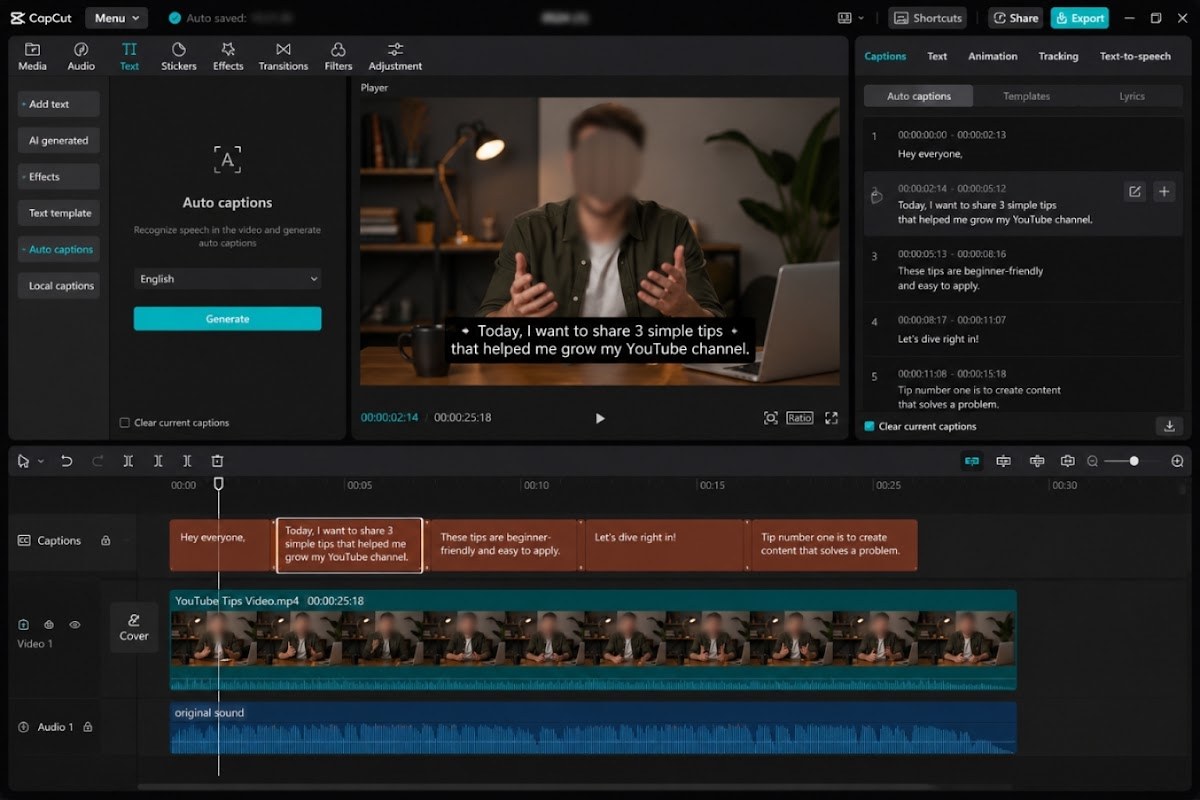Click the CapCut logo
This screenshot has height=800, width=1200.
(40, 18)
